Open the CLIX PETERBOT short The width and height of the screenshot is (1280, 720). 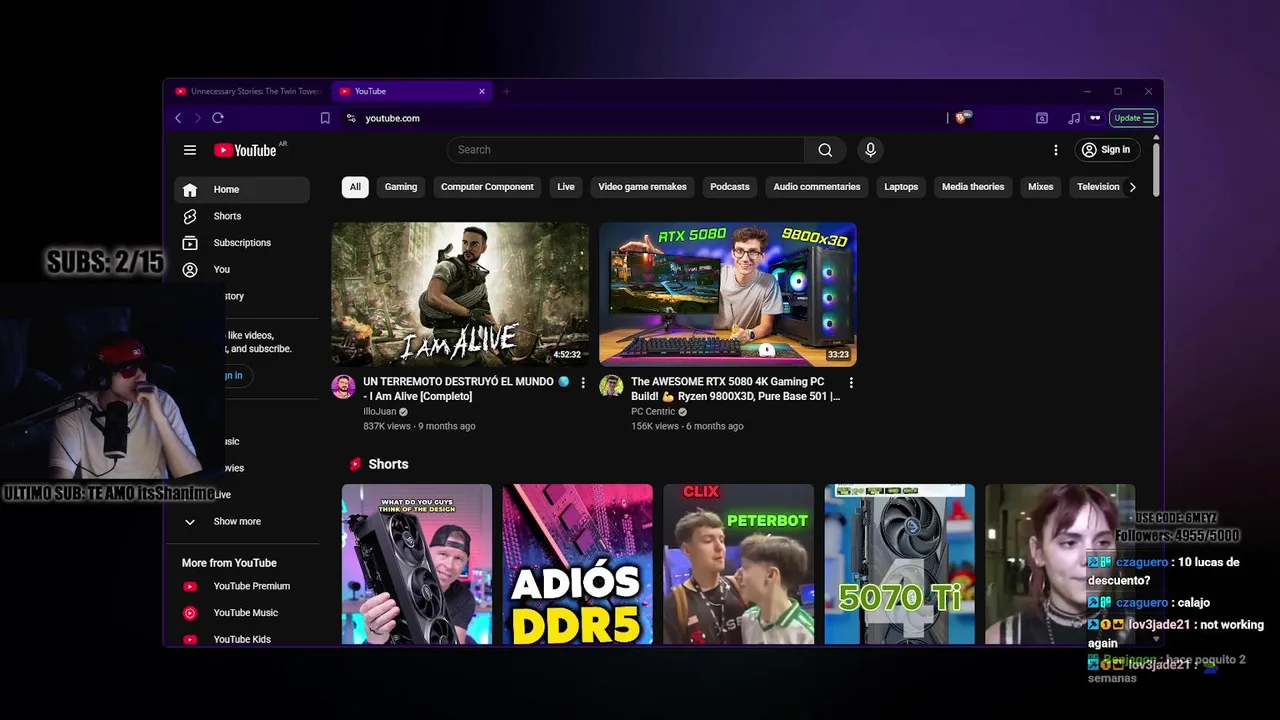pyautogui.click(x=739, y=564)
